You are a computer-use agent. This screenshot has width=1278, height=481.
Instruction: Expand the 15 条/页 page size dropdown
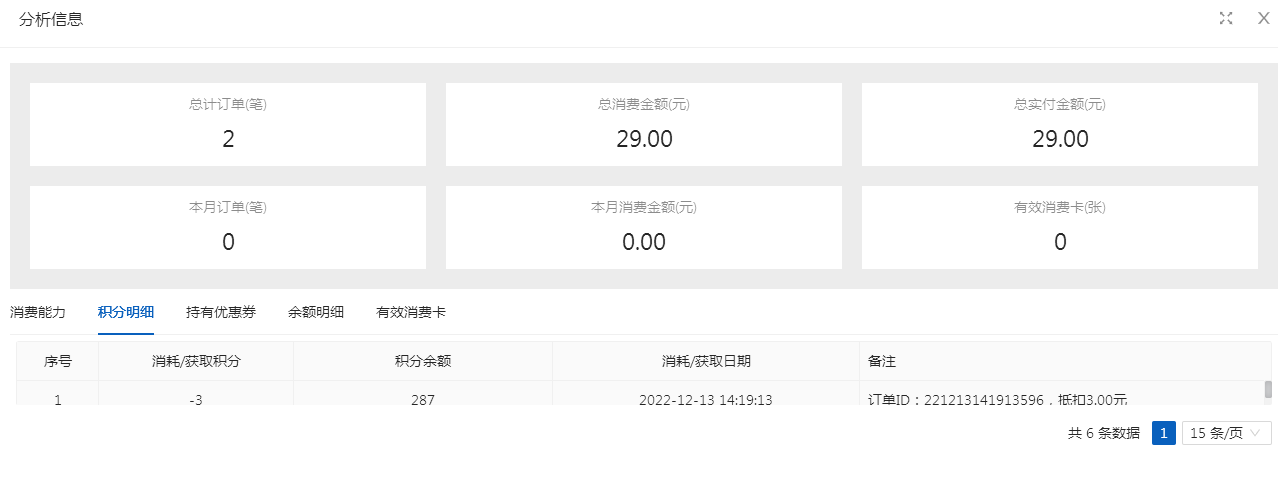pos(1226,433)
